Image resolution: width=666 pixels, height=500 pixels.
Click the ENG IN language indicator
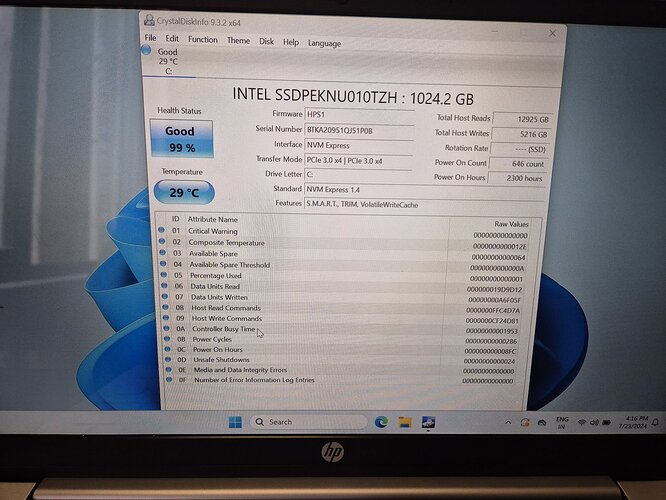pyautogui.click(x=561, y=422)
